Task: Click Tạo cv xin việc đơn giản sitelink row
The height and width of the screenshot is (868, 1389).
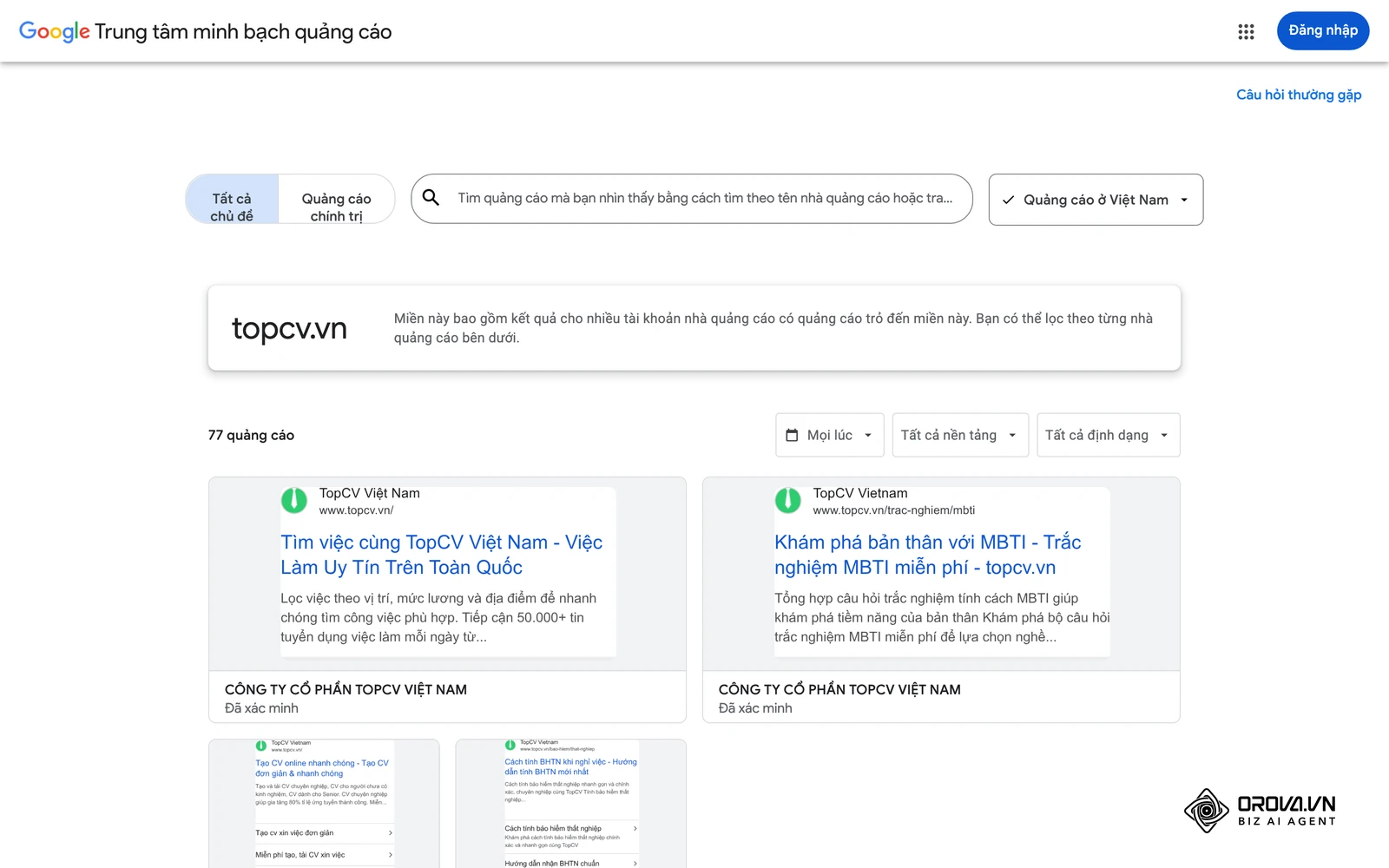Action: pyautogui.click(x=324, y=833)
